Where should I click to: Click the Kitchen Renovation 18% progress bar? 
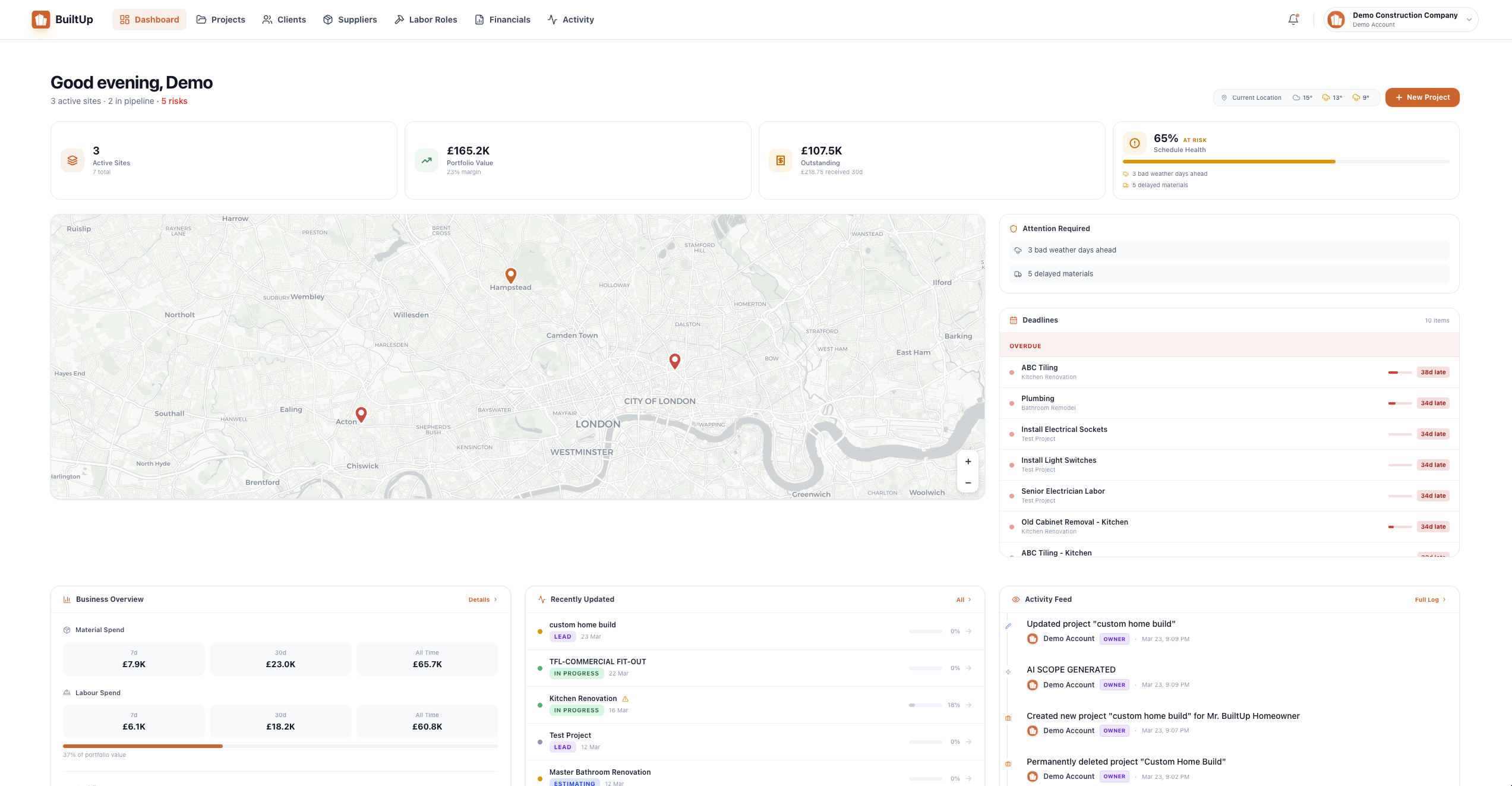coord(925,705)
